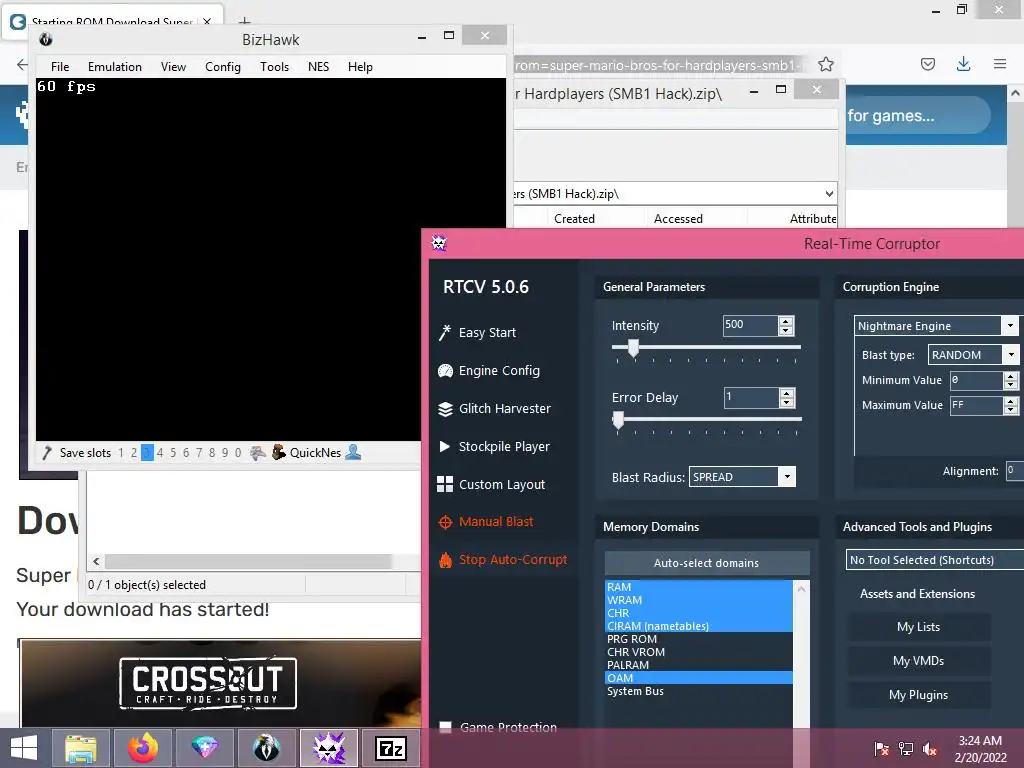The width and height of the screenshot is (1024, 768).
Task: Open the BizHawk taskbar icon
Action: click(x=266, y=748)
